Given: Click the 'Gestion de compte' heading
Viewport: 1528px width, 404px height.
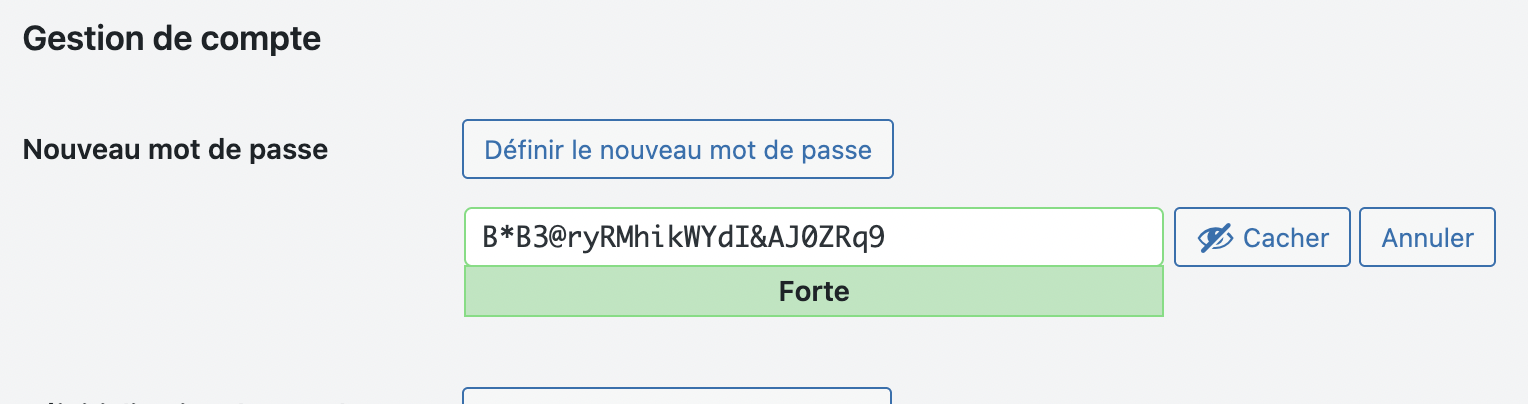Looking at the screenshot, I should tap(171, 39).
